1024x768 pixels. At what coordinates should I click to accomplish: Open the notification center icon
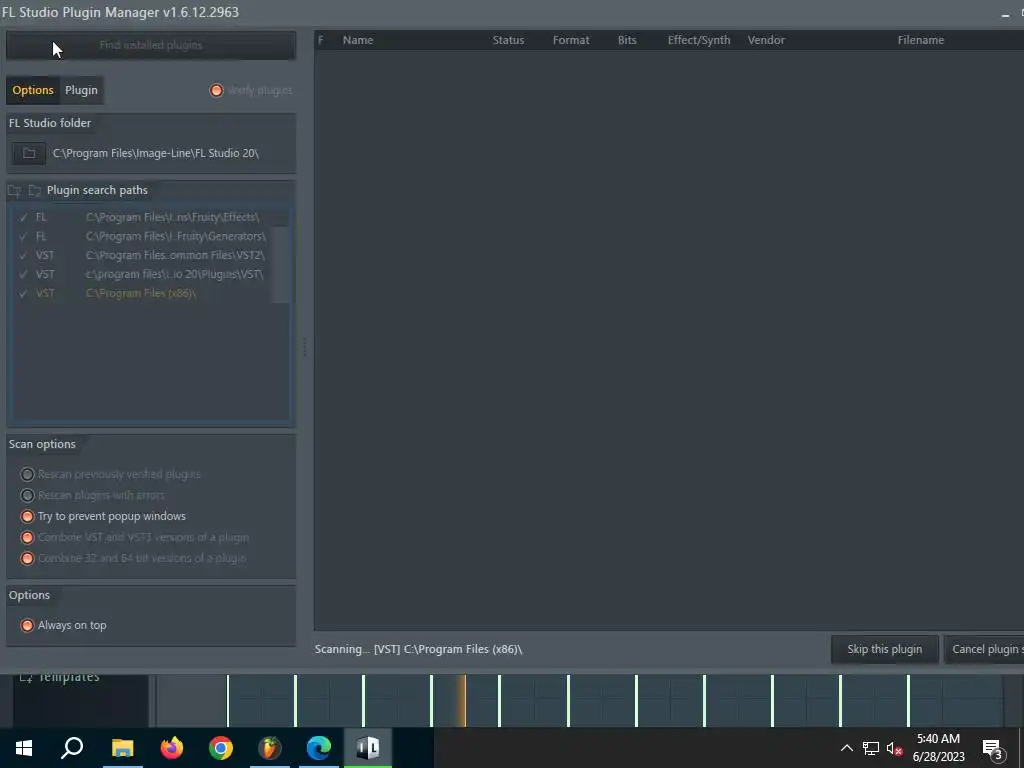tap(993, 748)
